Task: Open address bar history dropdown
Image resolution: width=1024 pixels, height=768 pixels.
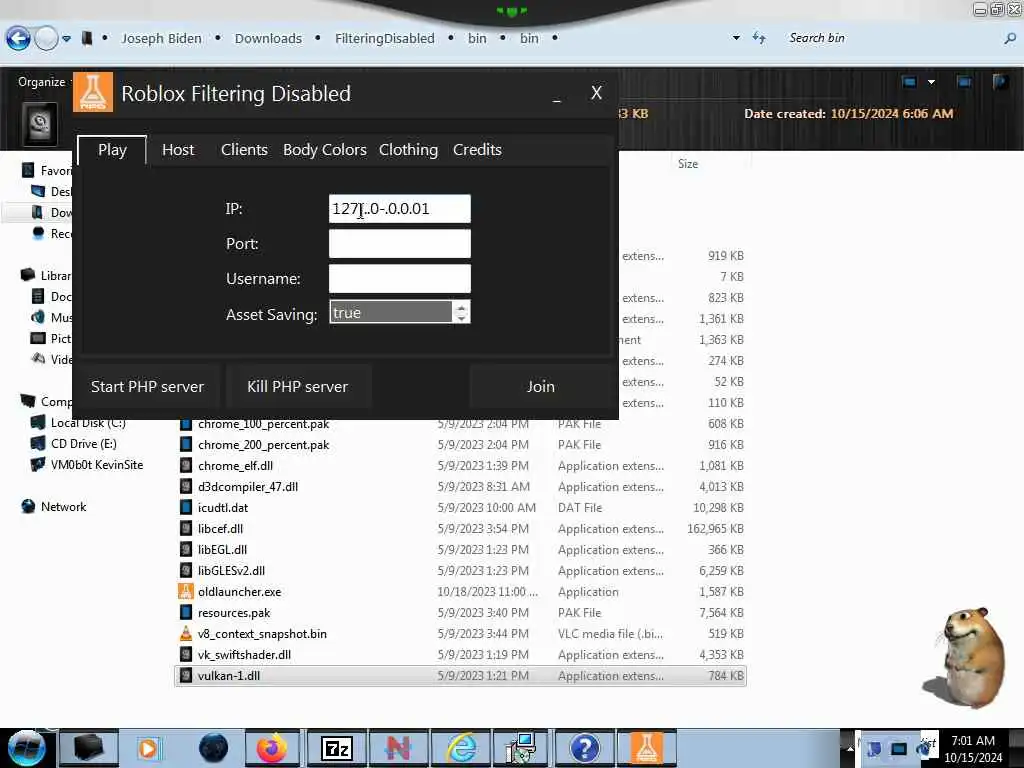Action: pos(736,38)
